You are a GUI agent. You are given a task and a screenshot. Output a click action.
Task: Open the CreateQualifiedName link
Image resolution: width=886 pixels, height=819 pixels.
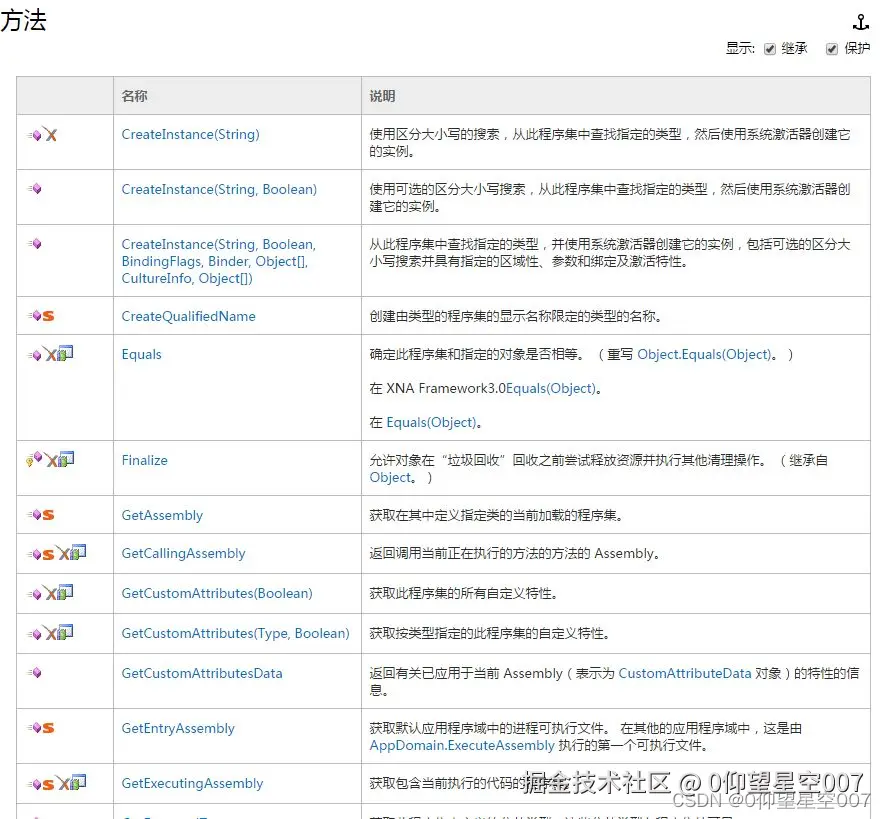(x=189, y=317)
